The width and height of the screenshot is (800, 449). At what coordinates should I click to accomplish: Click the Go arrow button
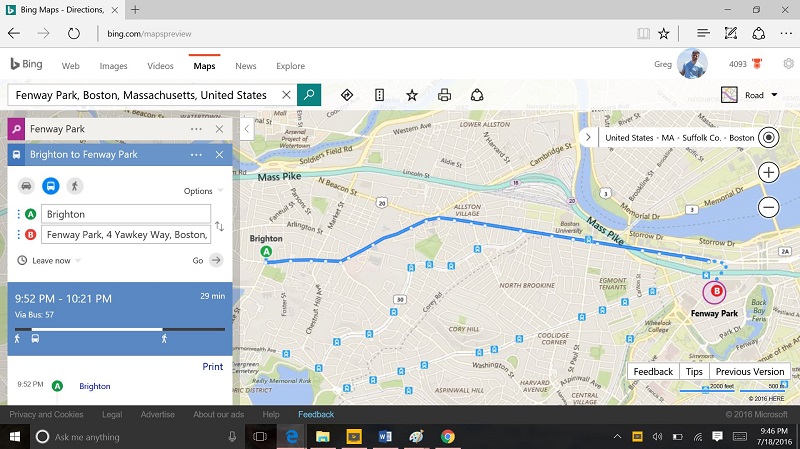(216, 260)
